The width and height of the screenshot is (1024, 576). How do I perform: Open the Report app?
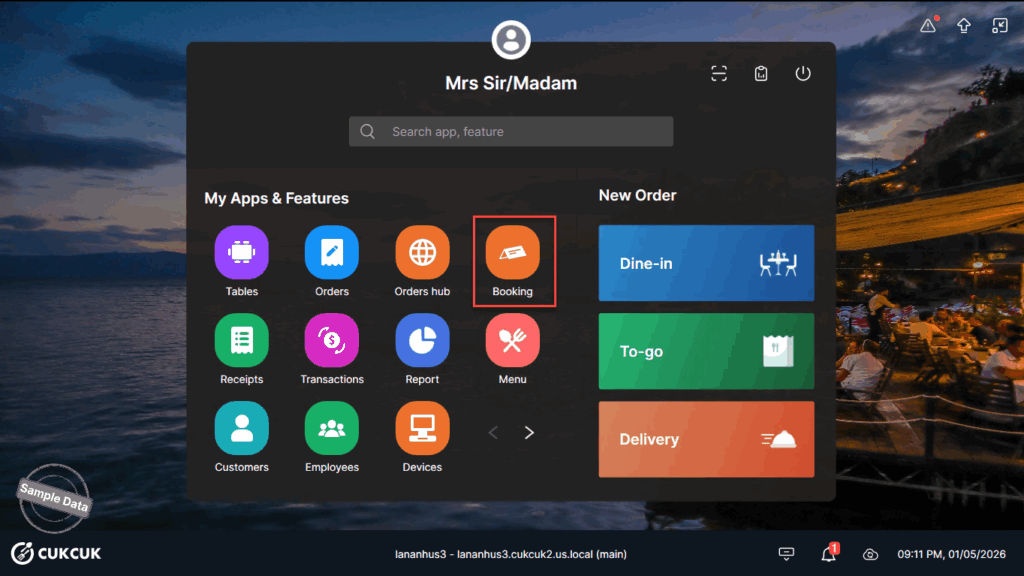coord(422,341)
